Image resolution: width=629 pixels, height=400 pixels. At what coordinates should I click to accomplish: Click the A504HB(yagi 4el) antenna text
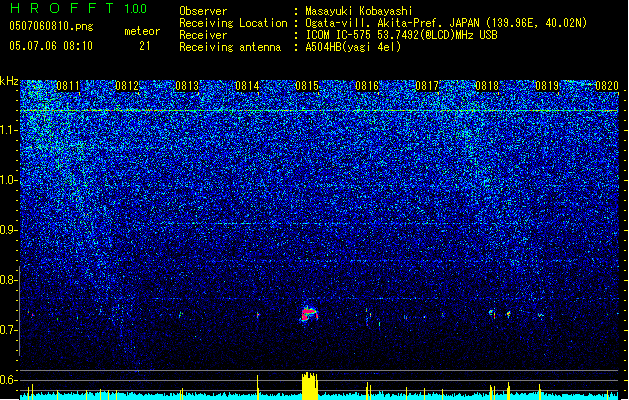tap(353, 47)
